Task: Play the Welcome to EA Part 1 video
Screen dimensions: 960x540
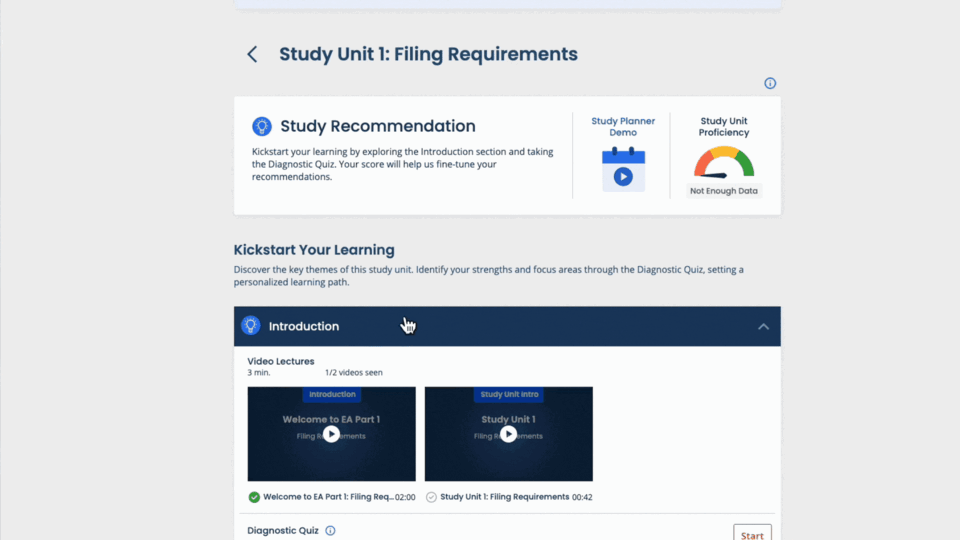Action: (331, 434)
